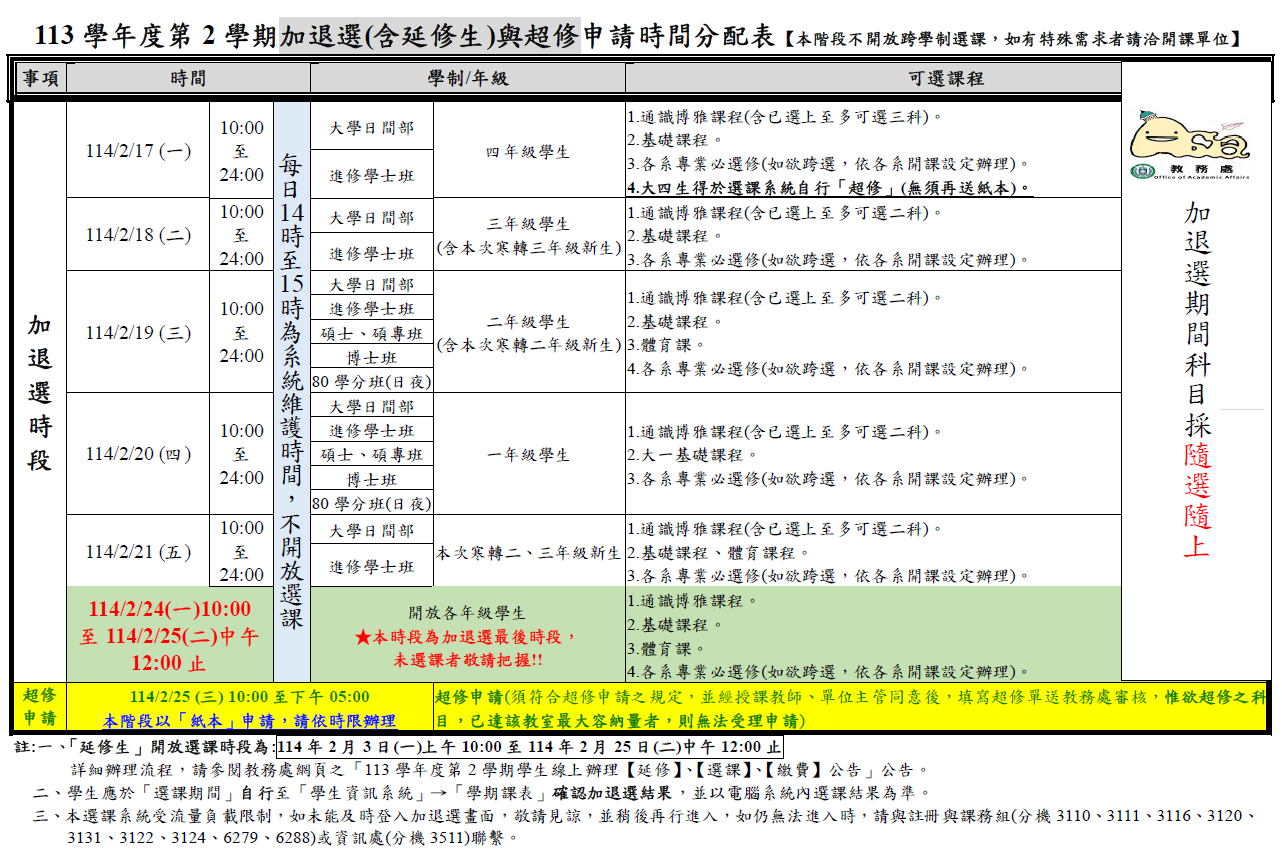Screen dimensions: 1282x860
Task: Click the red notice ★本時段為加退選最後時段
Action: (468, 636)
